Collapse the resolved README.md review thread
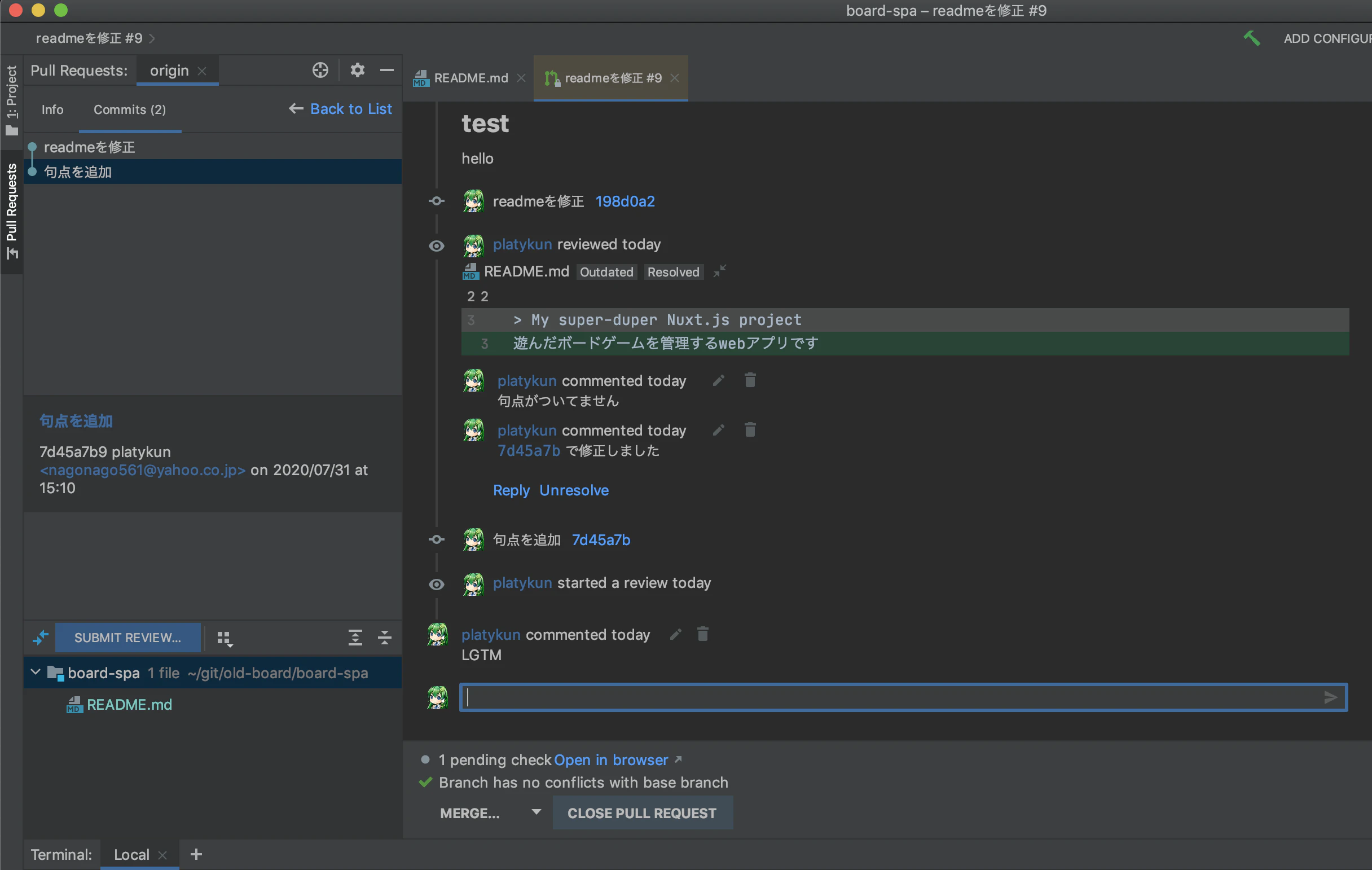This screenshot has width=1372, height=870. point(720,272)
